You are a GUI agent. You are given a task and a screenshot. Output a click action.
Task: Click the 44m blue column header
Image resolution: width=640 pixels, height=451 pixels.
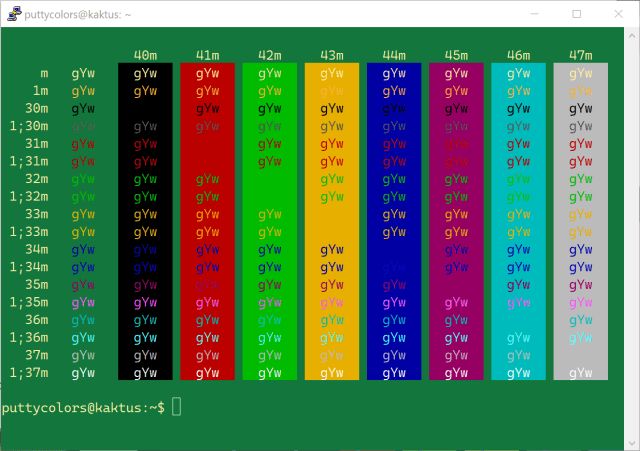(394, 55)
